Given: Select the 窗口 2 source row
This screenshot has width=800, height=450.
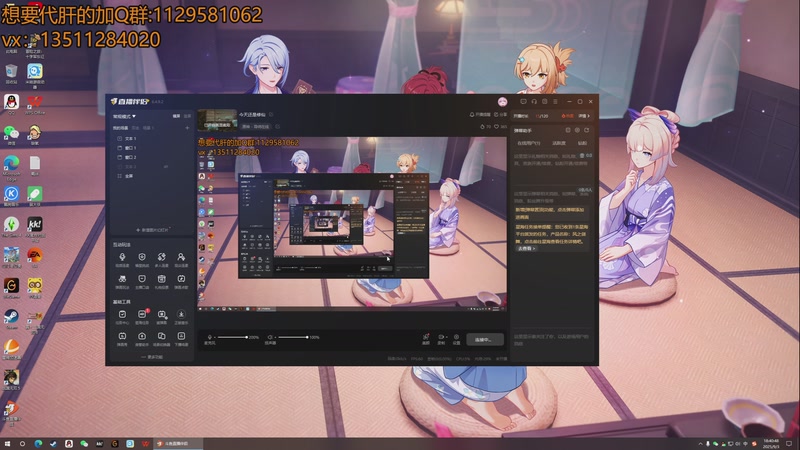Looking at the screenshot, I should point(152,157).
